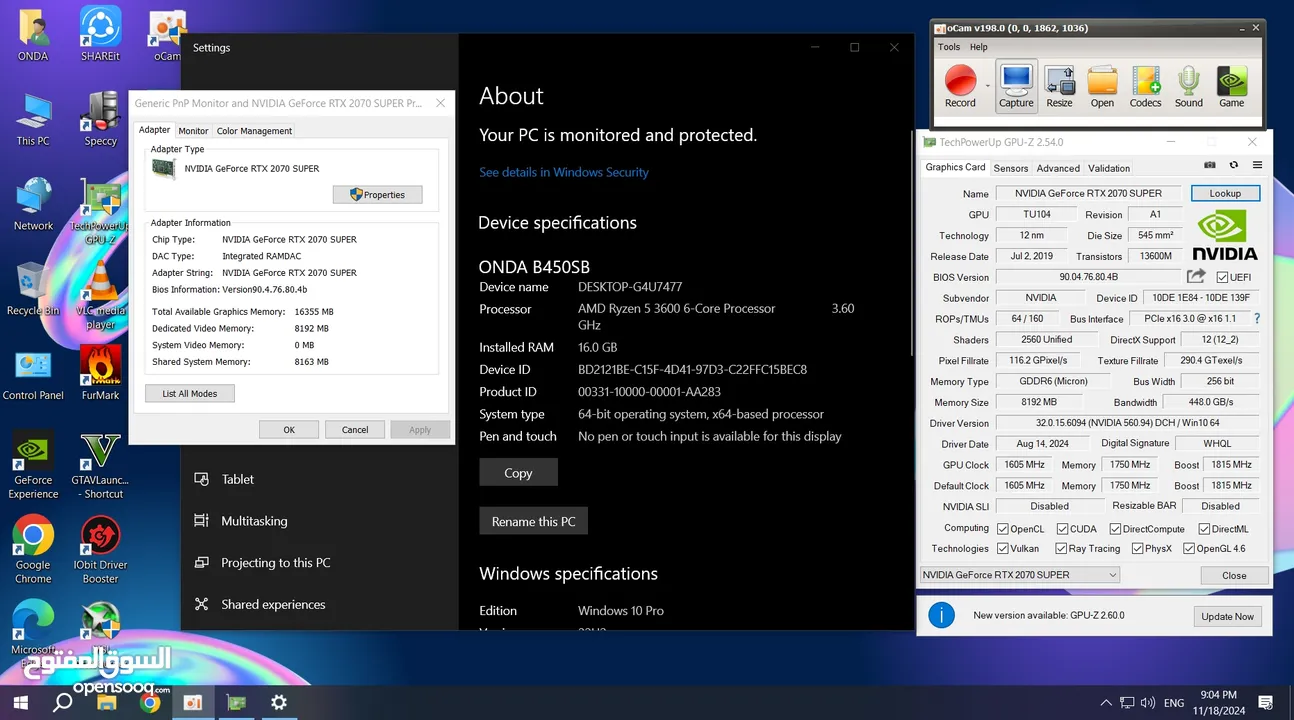Click Update Now in GPU-Z
This screenshot has width=1294, height=720.
[1227, 616]
